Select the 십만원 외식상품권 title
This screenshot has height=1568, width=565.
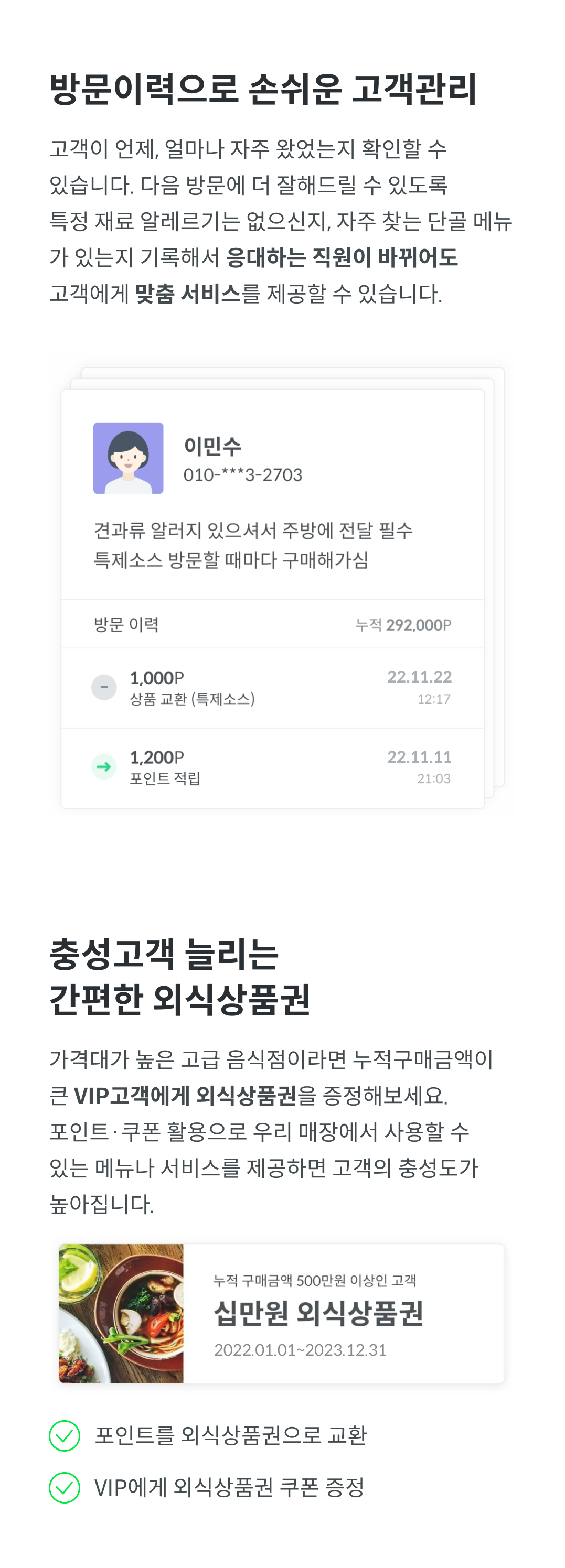click(318, 1313)
